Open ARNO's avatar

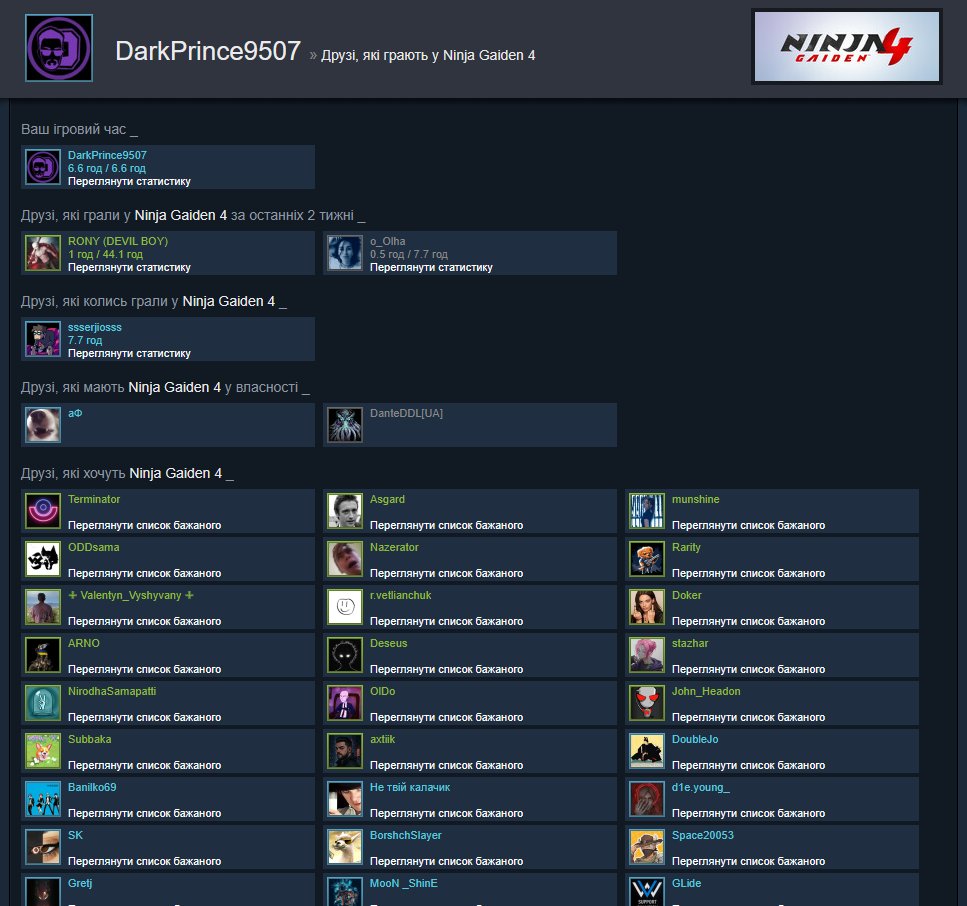click(43, 655)
